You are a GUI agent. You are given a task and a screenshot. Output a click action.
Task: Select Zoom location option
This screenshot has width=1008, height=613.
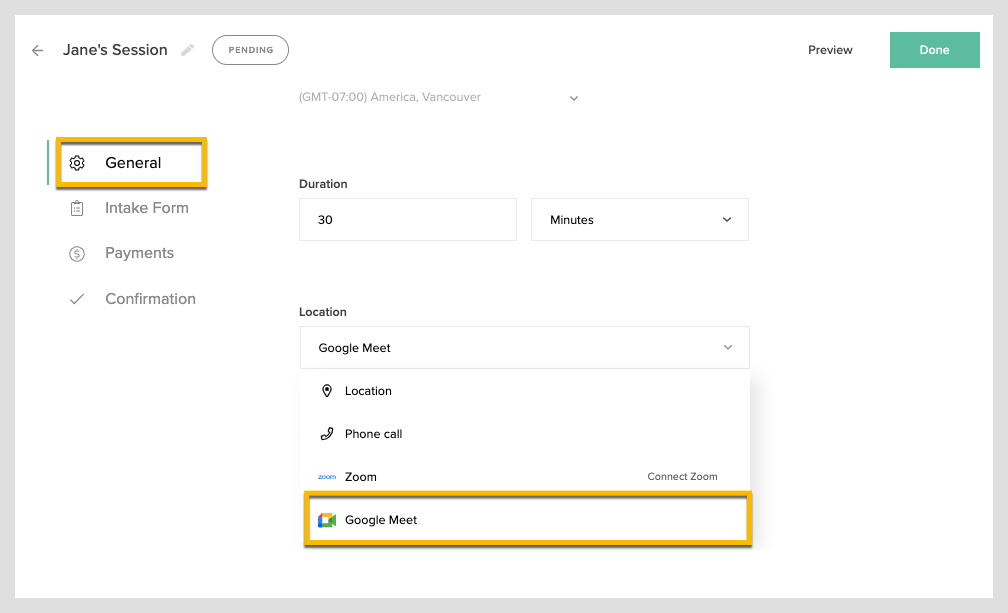[x=525, y=477]
